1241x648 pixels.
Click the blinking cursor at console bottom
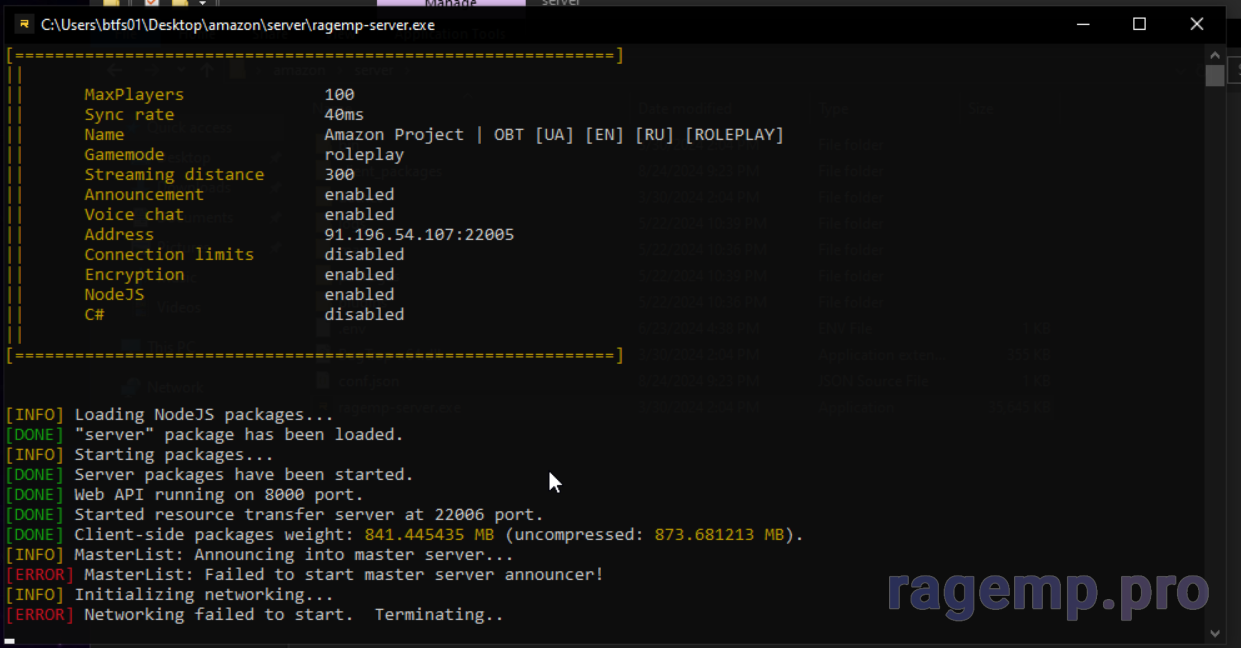[10, 641]
